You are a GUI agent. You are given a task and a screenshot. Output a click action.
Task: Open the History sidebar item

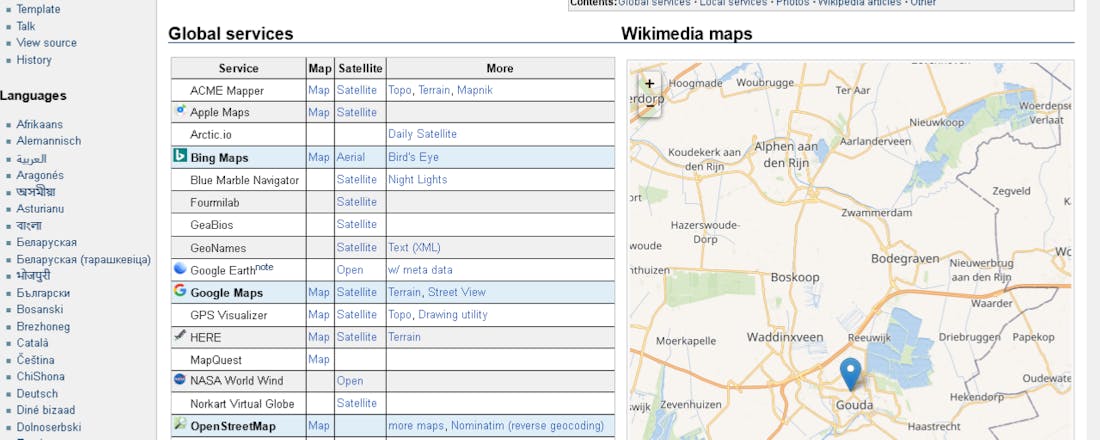click(34, 60)
